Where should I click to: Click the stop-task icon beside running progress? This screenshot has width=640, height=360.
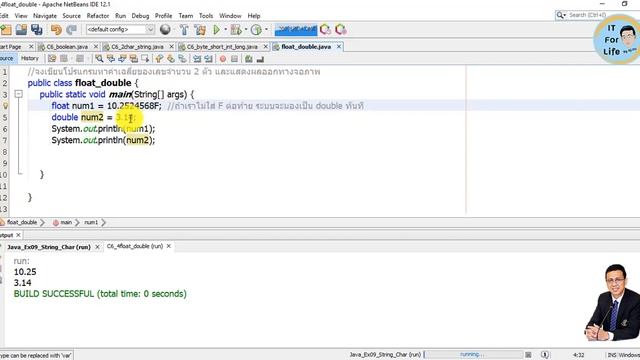pyautogui.click(x=528, y=355)
